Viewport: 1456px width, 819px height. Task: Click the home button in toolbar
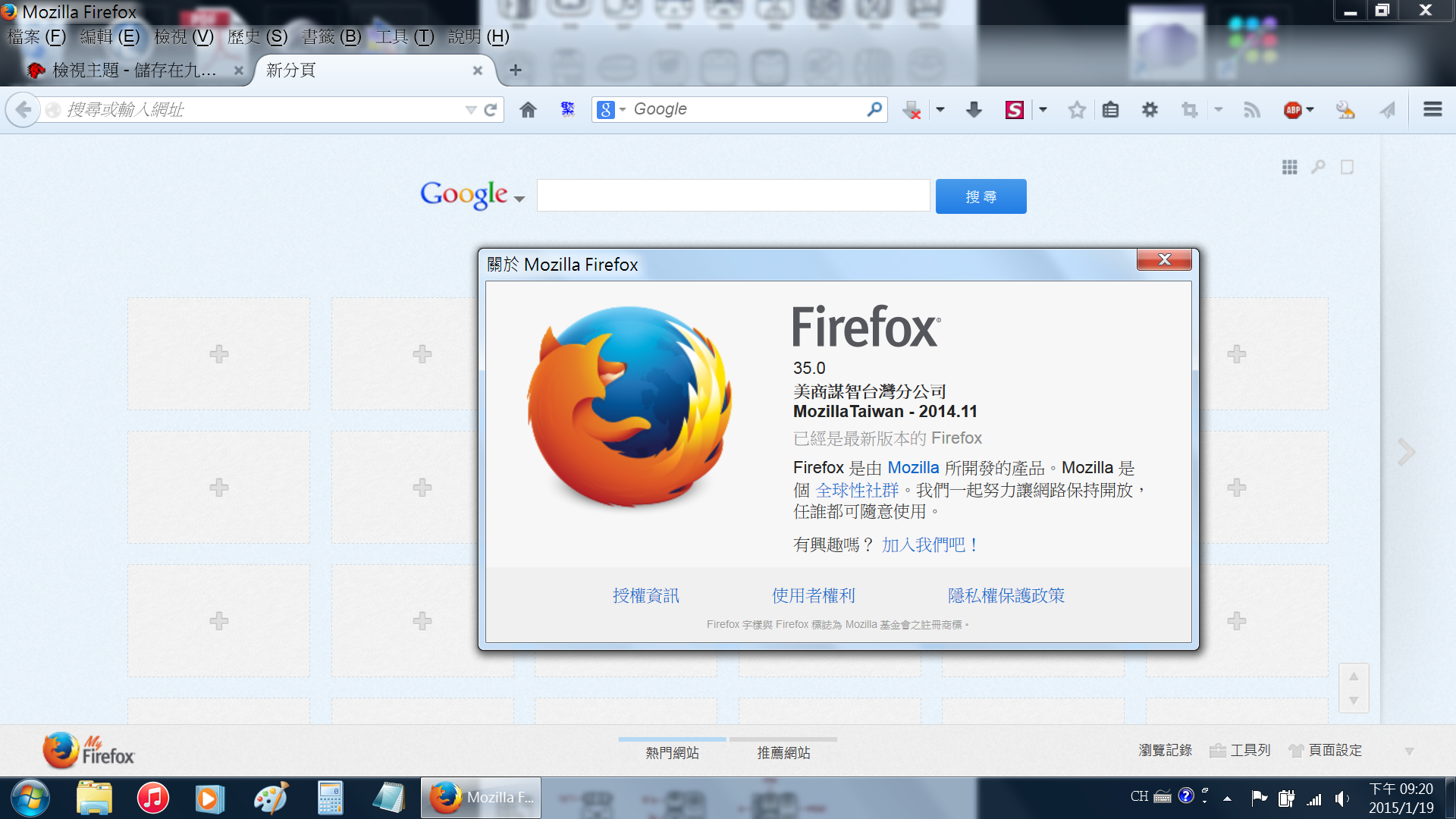528,110
